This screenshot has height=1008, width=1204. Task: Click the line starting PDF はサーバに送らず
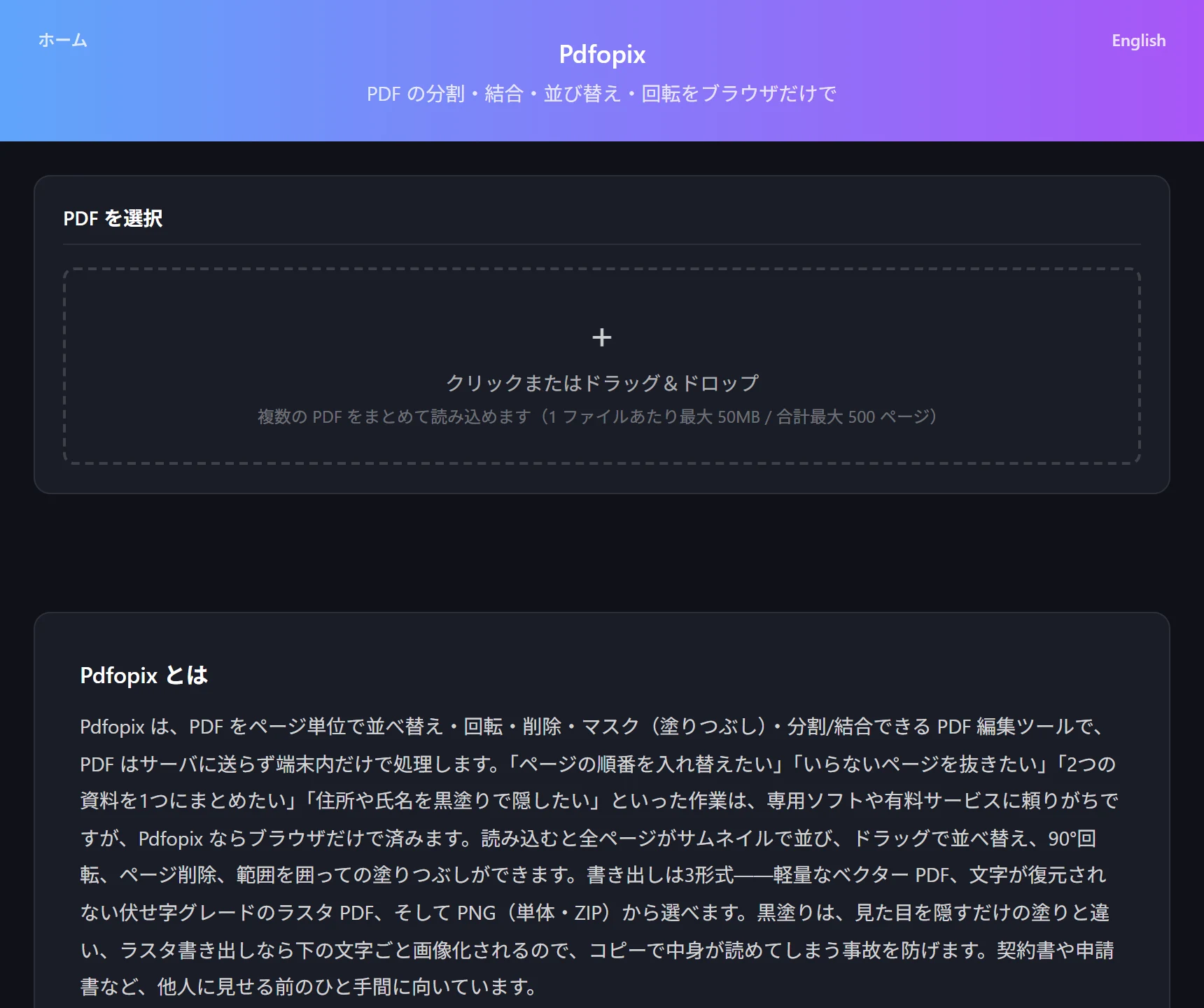[x=598, y=764]
